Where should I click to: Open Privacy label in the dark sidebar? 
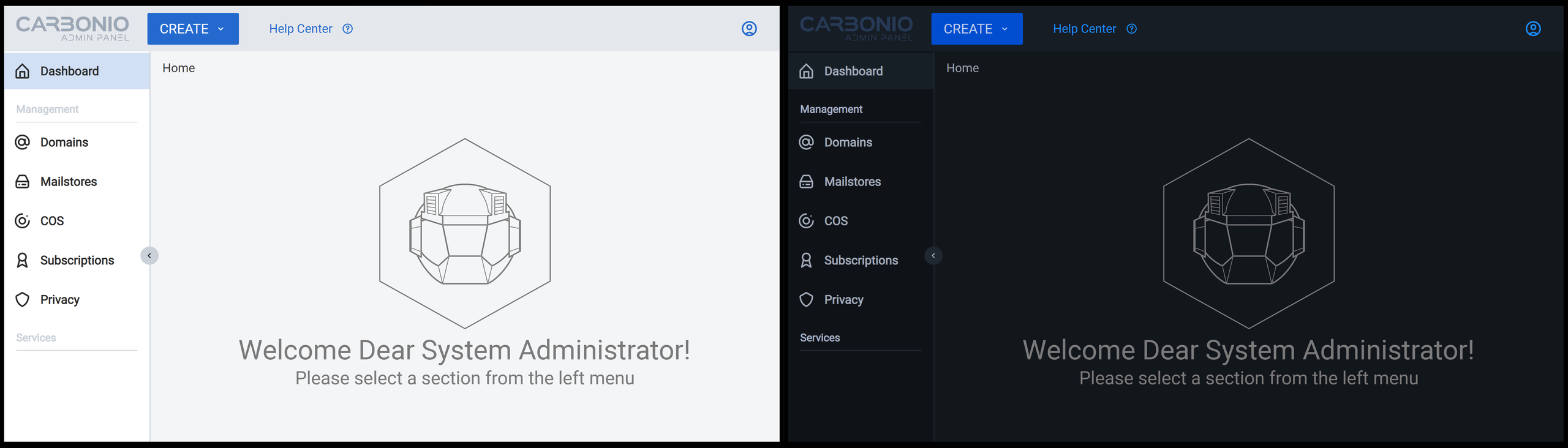pos(843,300)
